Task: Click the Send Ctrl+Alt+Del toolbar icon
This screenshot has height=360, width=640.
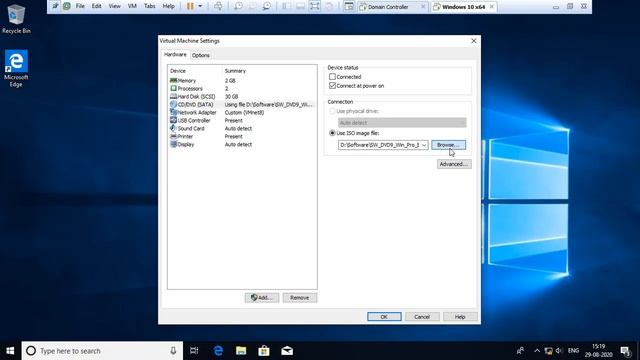Action: point(218,6)
